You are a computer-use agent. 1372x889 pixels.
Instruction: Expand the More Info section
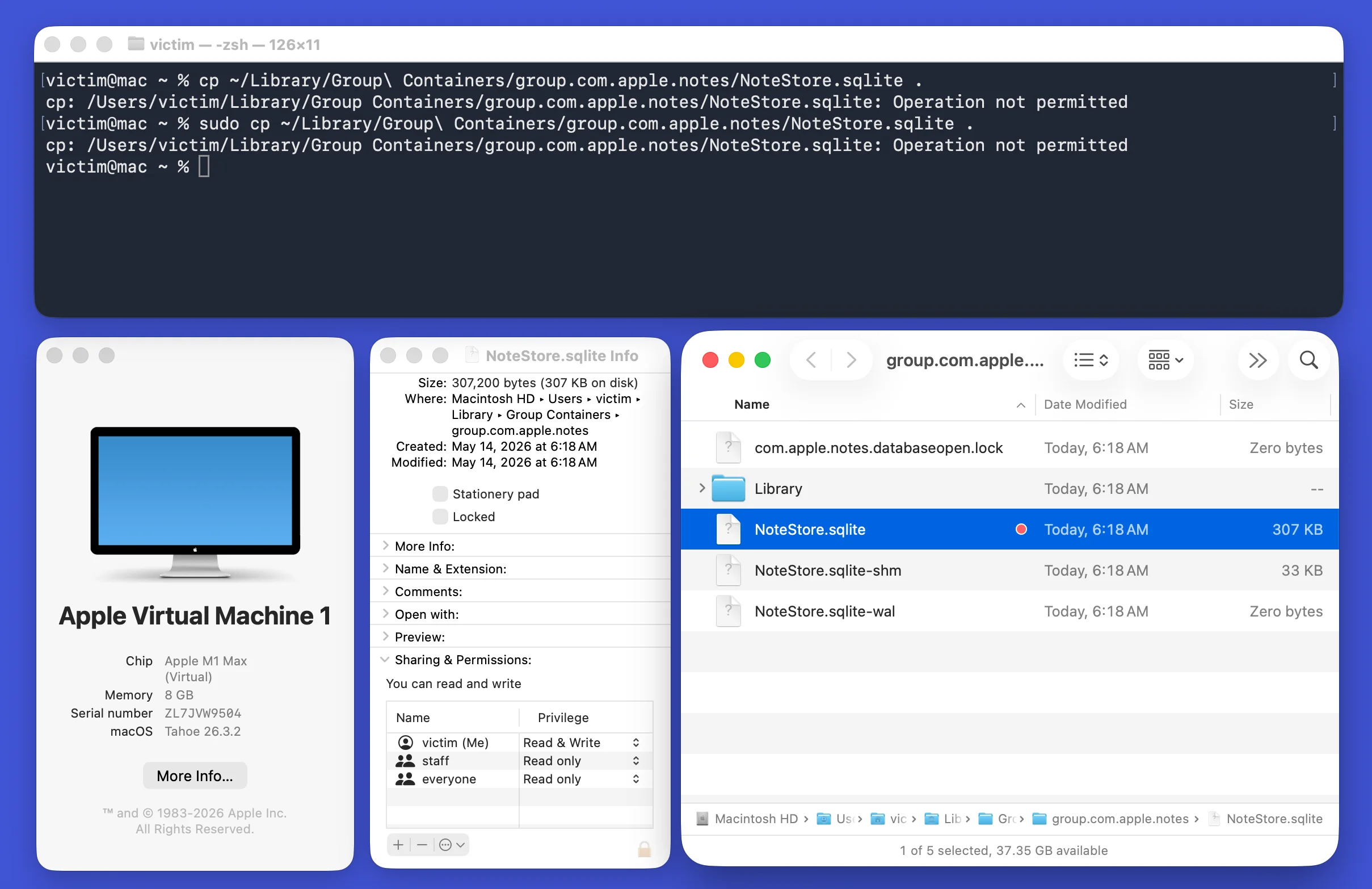click(x=385, y=545)
